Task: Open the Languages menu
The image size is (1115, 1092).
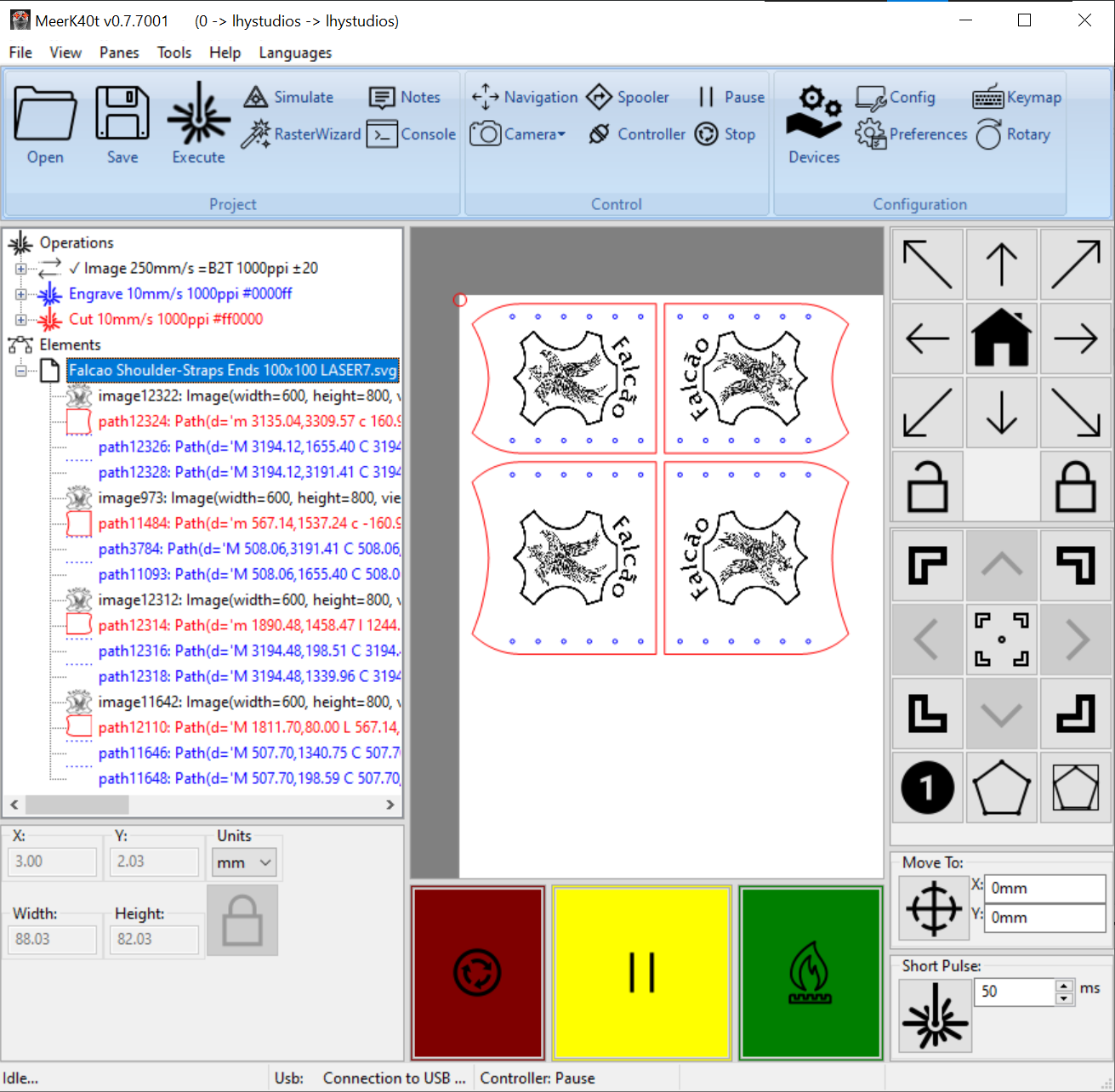Action: tap(294, 52)
